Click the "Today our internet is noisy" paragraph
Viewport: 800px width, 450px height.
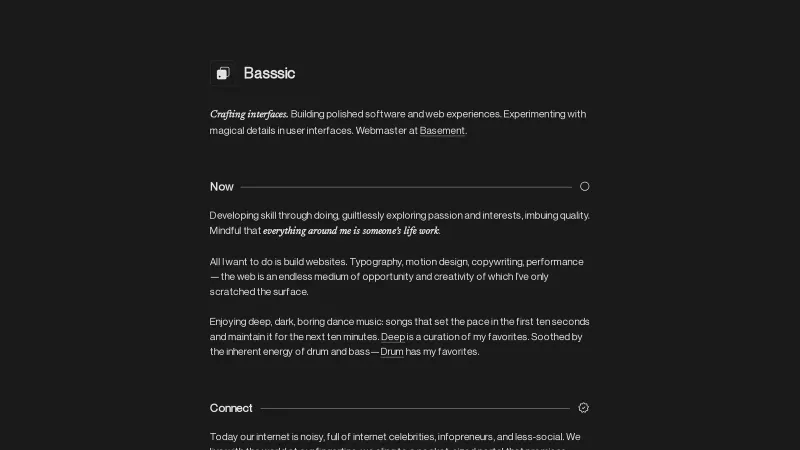tap(395, 437)
